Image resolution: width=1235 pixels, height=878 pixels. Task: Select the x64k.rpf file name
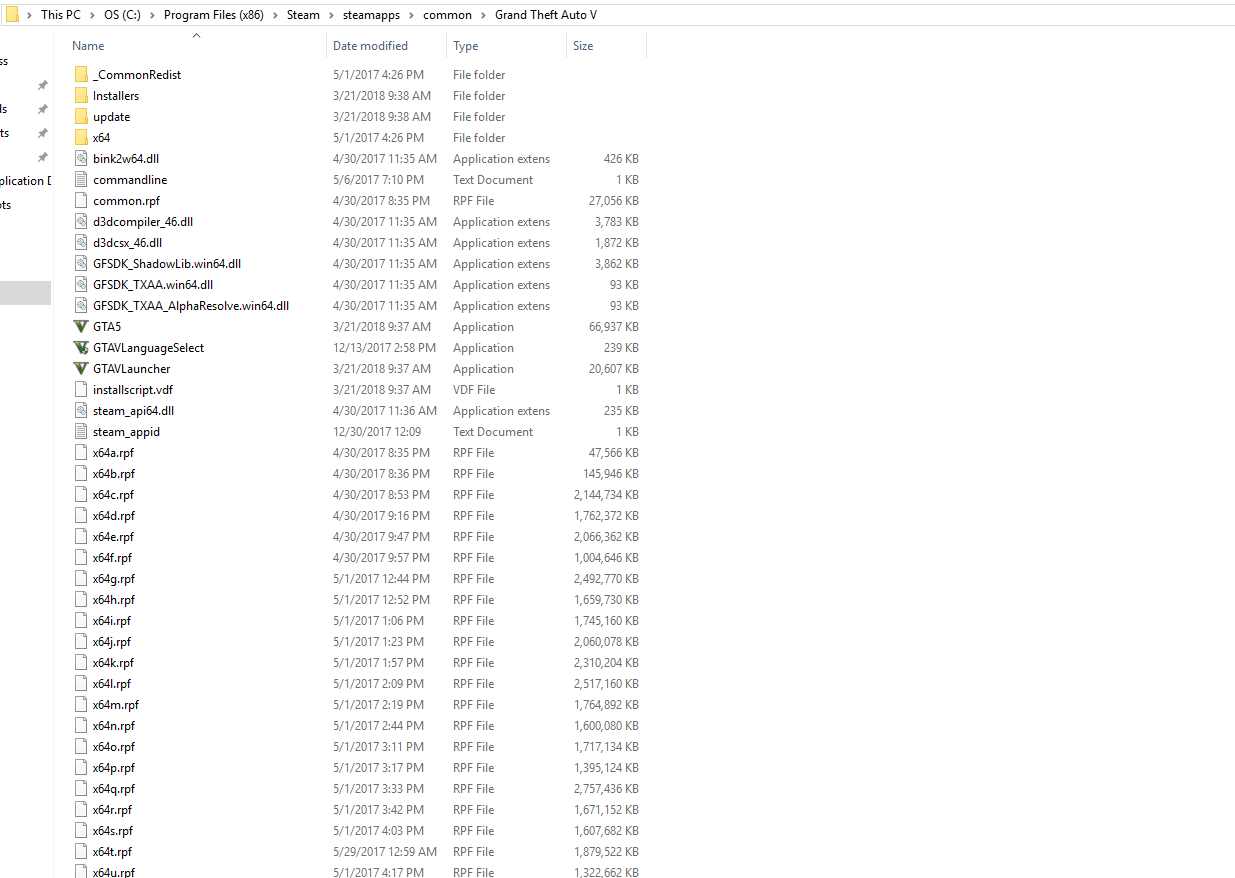tap(113, 663)
